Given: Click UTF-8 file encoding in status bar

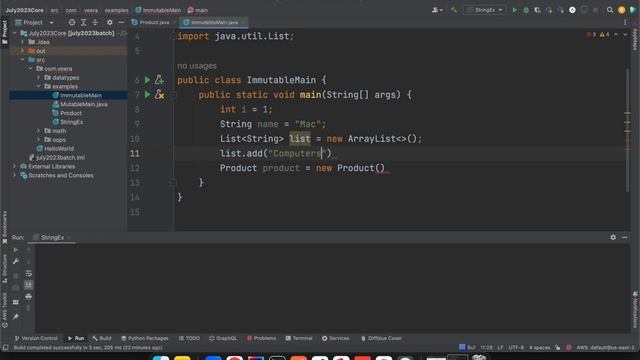Looking at the screenshot, I should (x=516, y=348).
